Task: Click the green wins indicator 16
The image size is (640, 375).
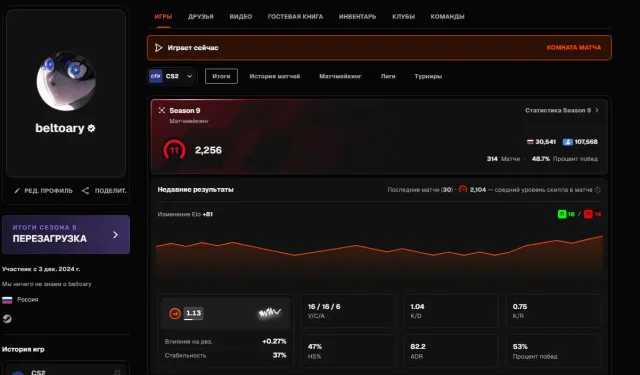Action: point(566,214)
